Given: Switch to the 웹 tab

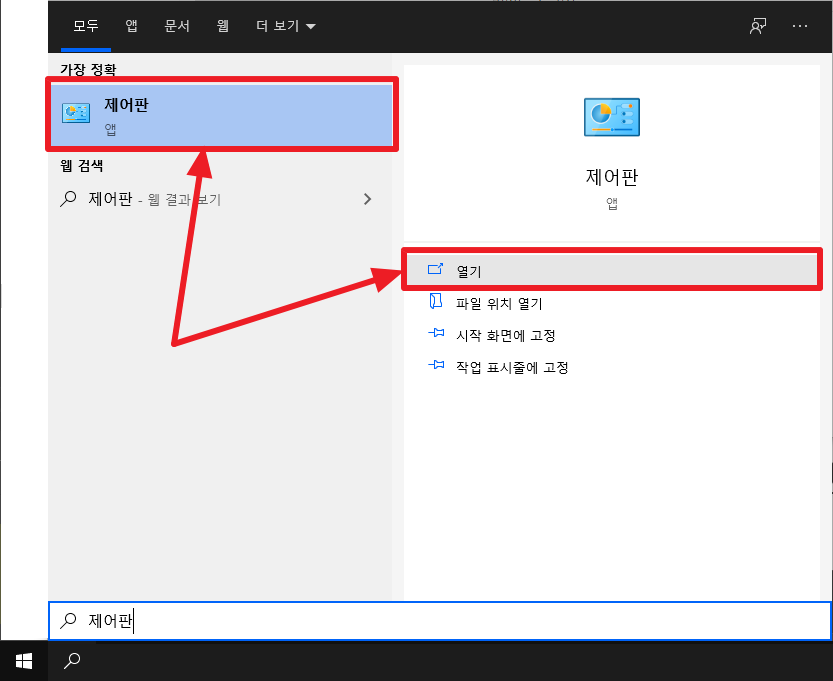Looking at the screenshot, I should point(223,25).
